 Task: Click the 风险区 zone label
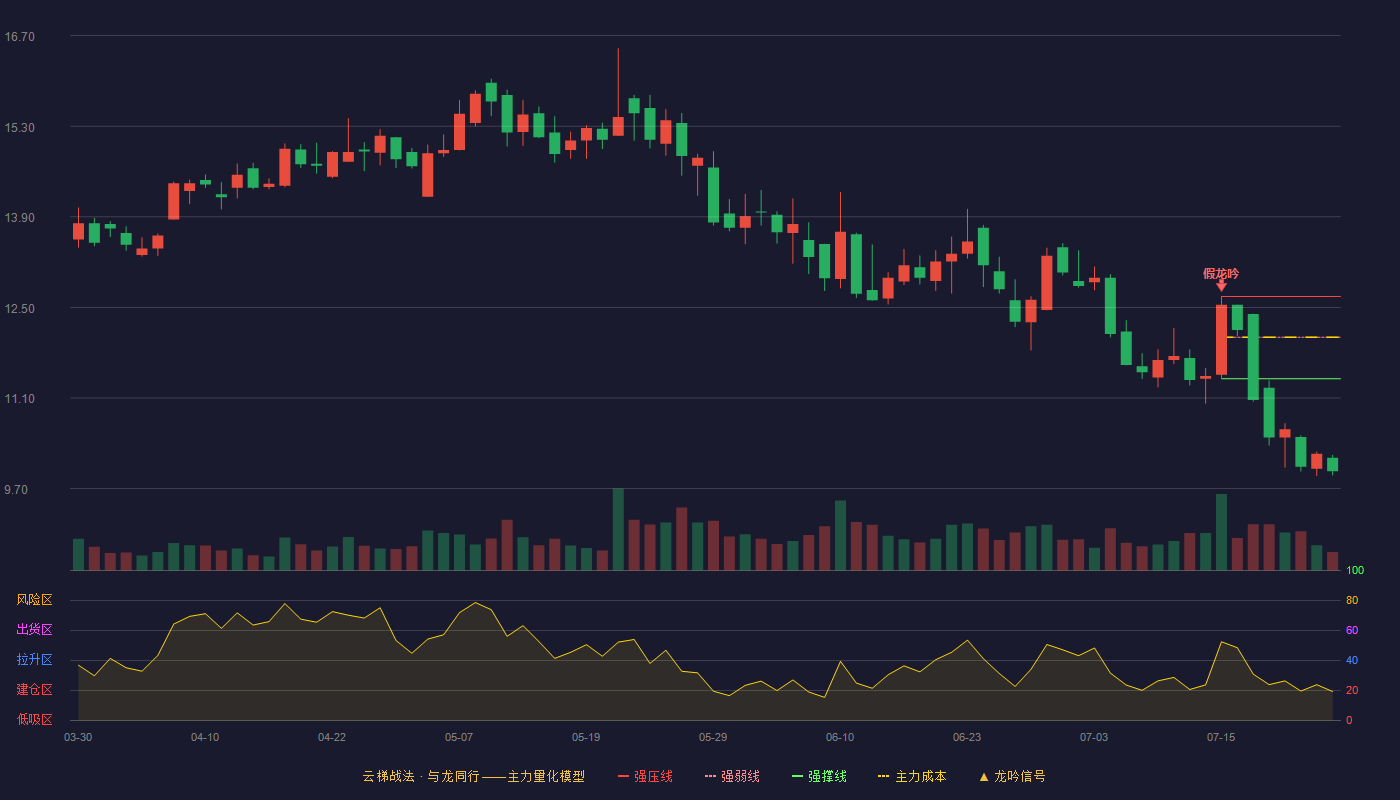(x=35, y=600)
